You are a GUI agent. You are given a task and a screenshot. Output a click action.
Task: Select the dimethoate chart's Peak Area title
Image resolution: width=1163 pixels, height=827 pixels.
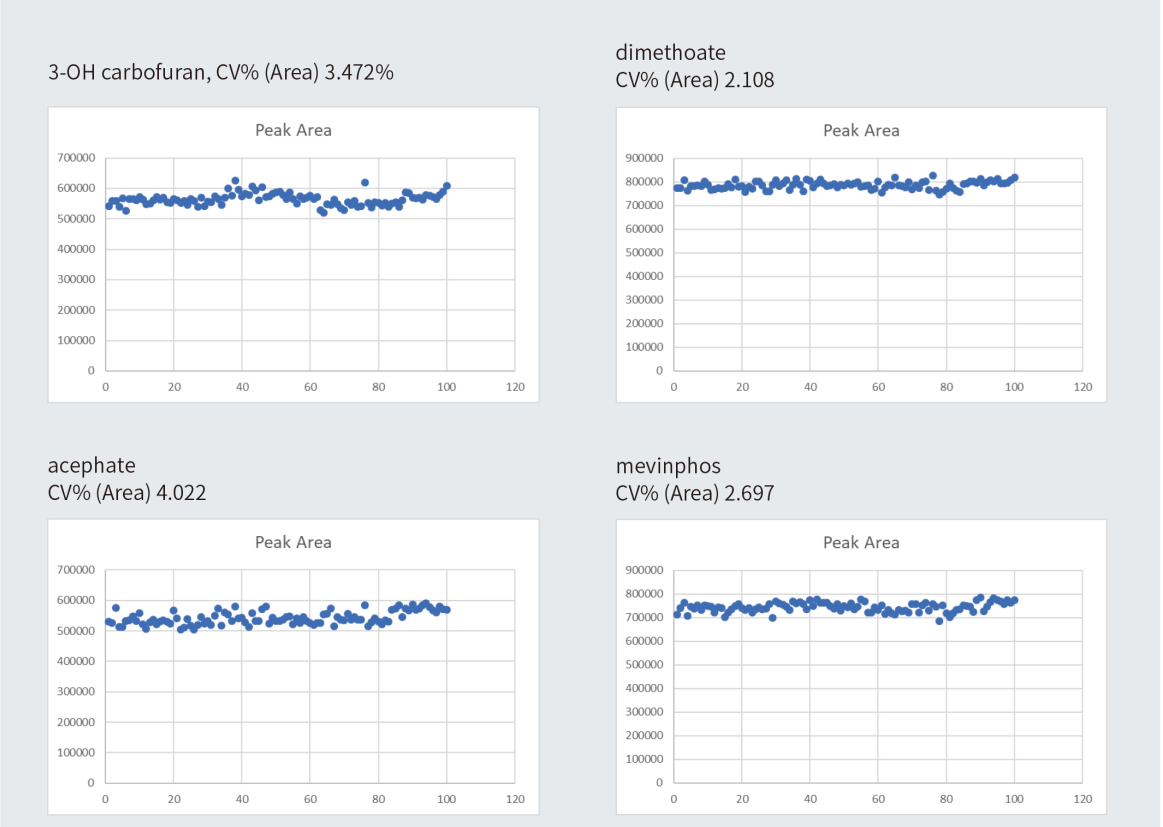[x=861, y=130]
